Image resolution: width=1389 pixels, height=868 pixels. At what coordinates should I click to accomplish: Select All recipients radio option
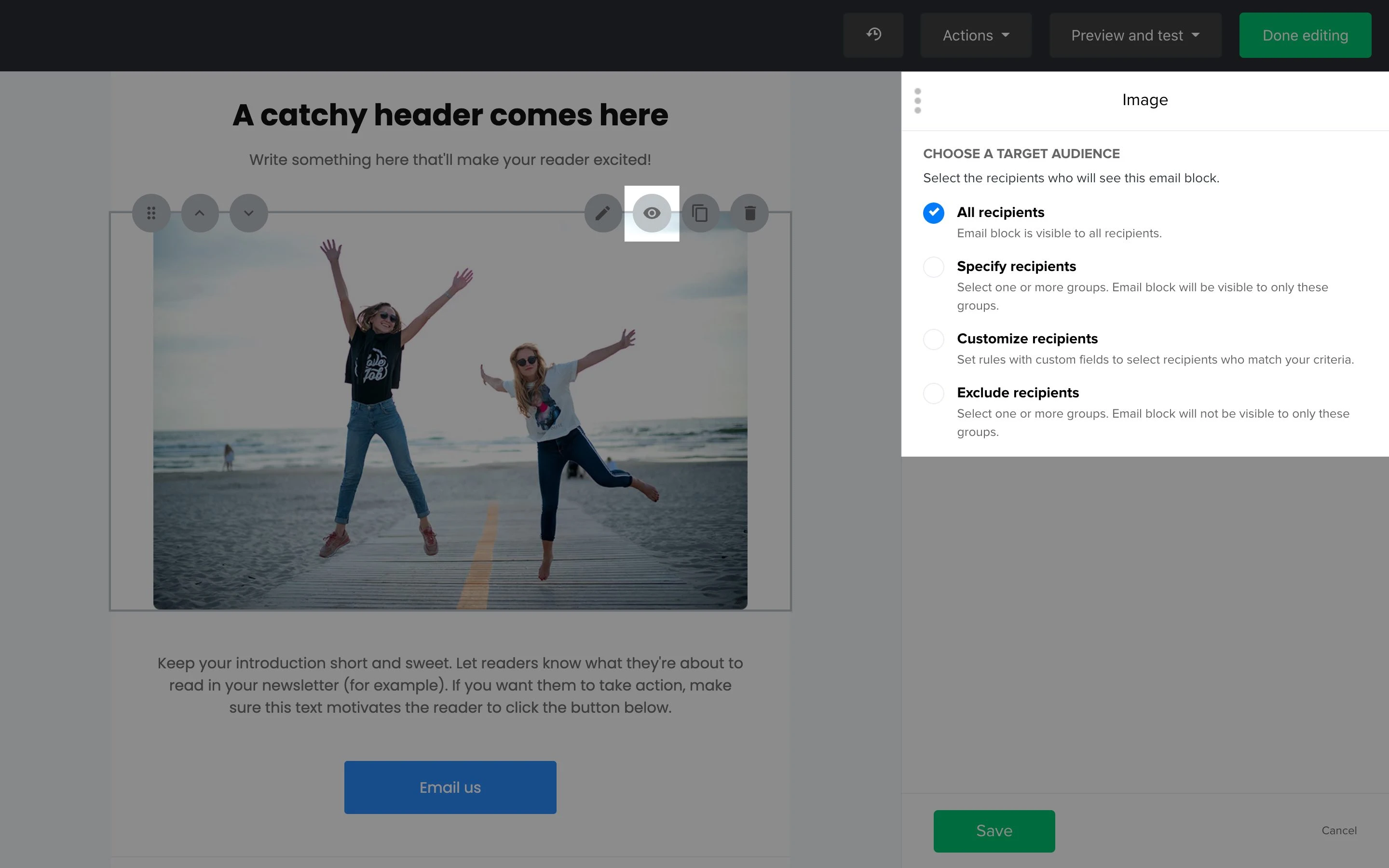[933, 213]
